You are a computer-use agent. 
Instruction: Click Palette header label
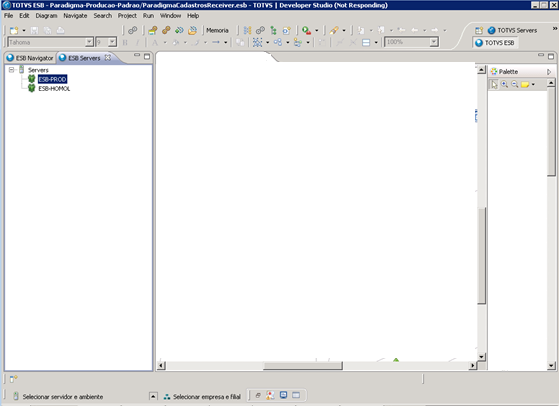pos(508,72)
